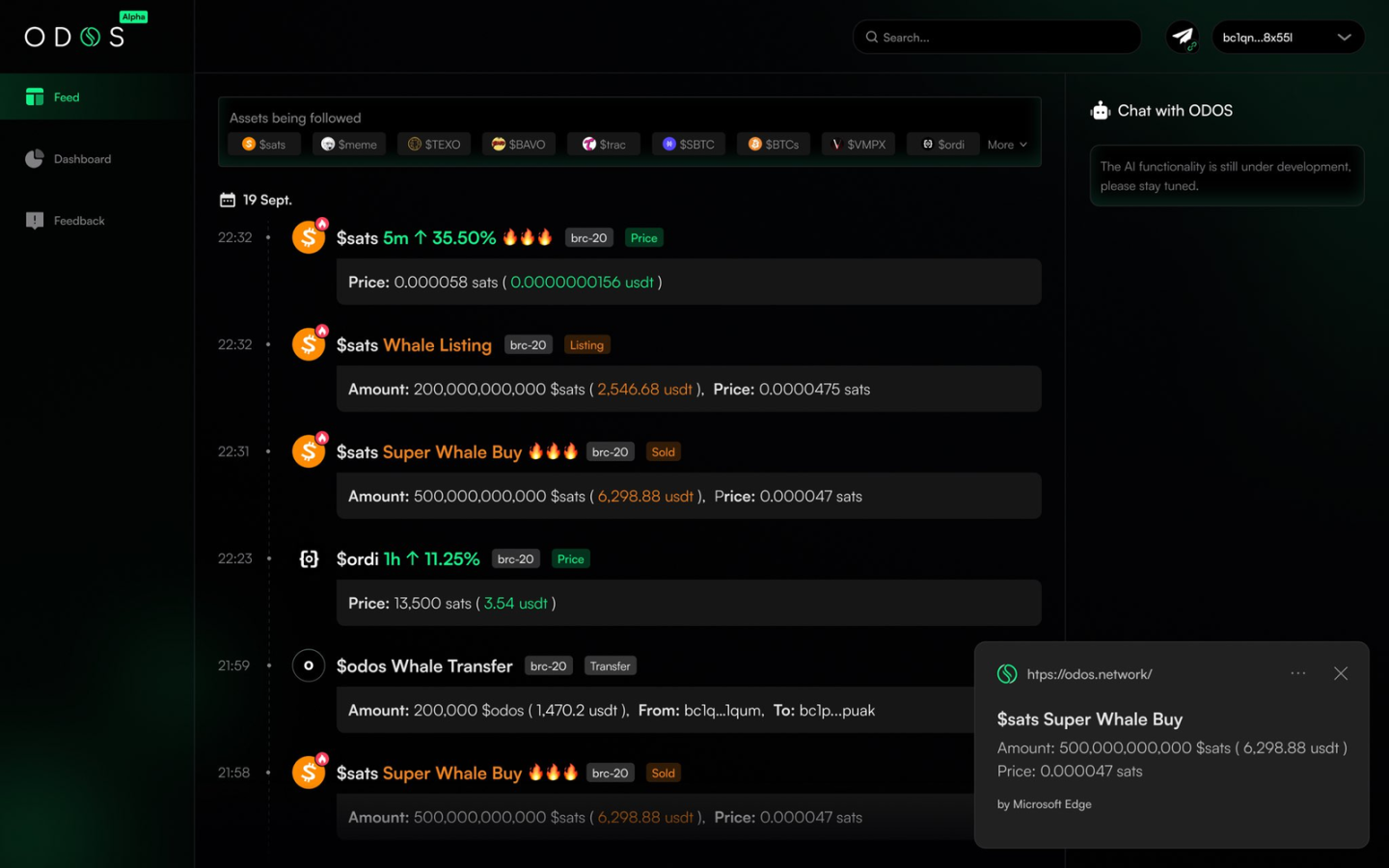Image resolution: width=1389 pixels, height=868 pixels.
Task: Click the $odos token icon at 21:59
Action: click(309, 665)
